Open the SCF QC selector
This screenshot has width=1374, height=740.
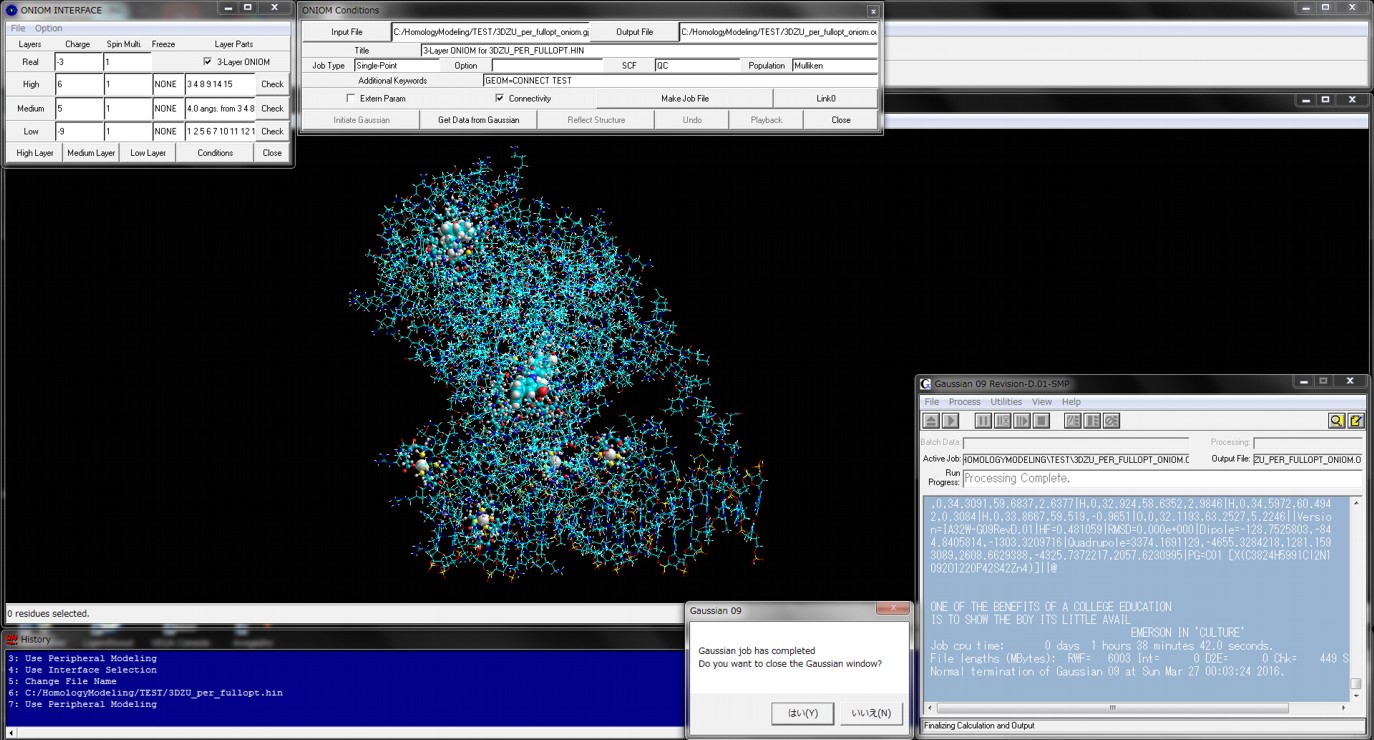pyautogui.click(x=697, y=65)
